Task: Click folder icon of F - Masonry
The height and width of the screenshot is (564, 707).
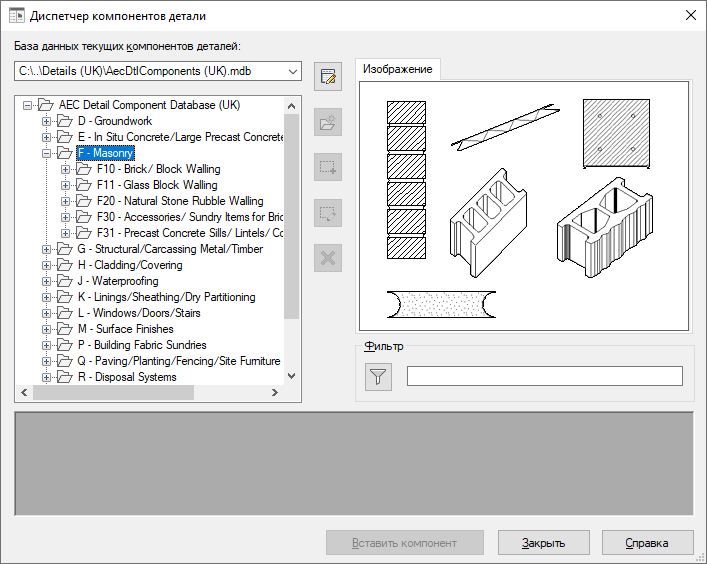Action: [65, 153]
